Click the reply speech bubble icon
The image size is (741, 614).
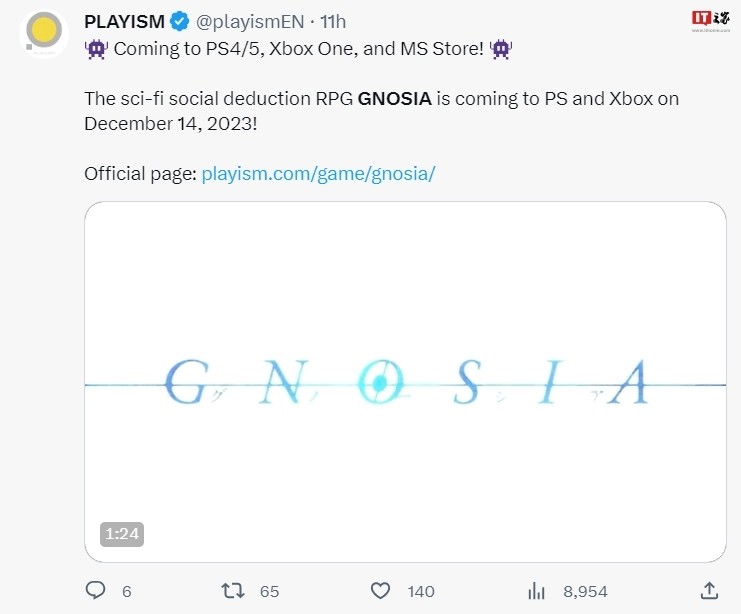pyautogui.click(x=96, y=590)
